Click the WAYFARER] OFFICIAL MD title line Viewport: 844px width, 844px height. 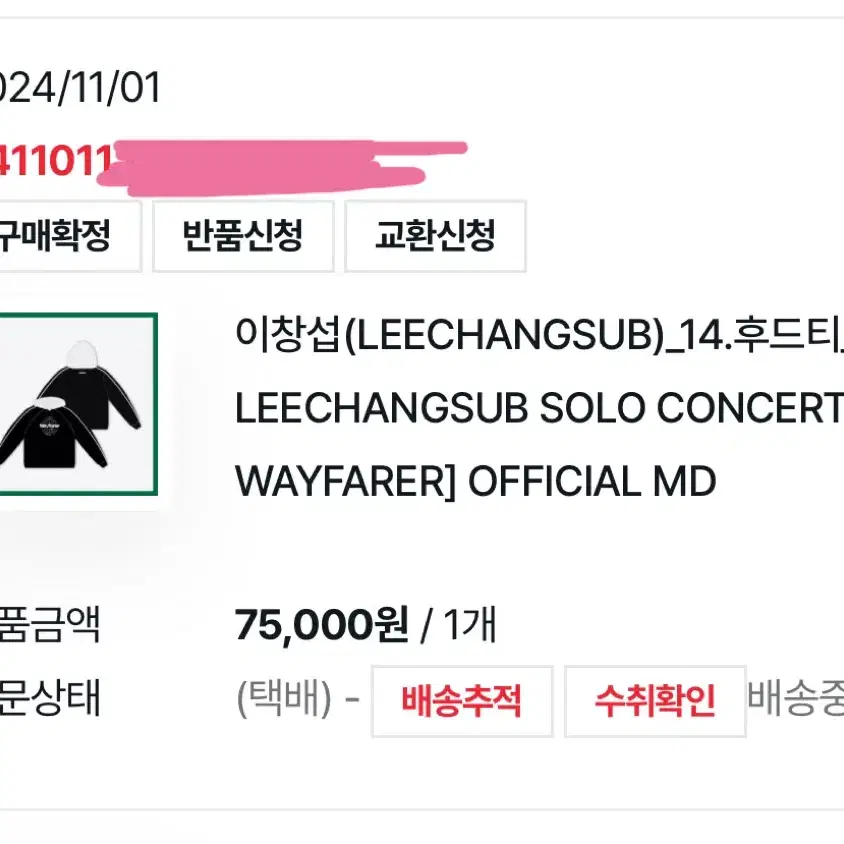[x=476, y=481]
